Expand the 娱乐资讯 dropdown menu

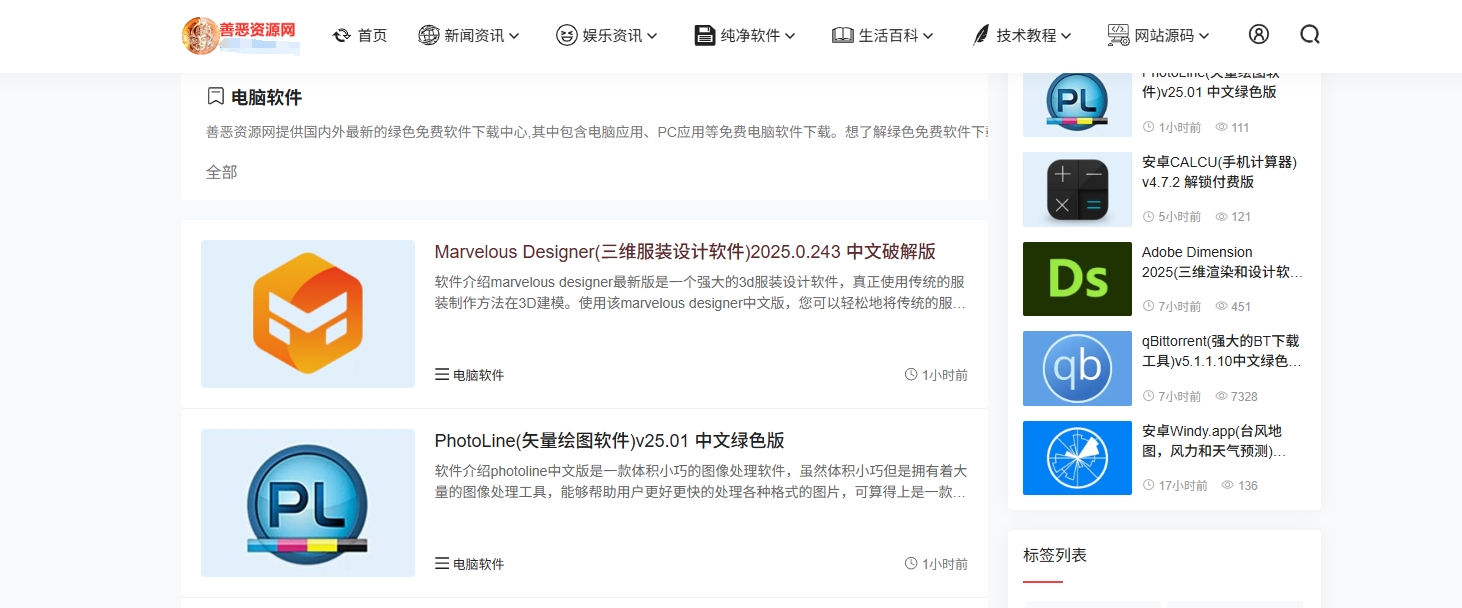[607, 36]
